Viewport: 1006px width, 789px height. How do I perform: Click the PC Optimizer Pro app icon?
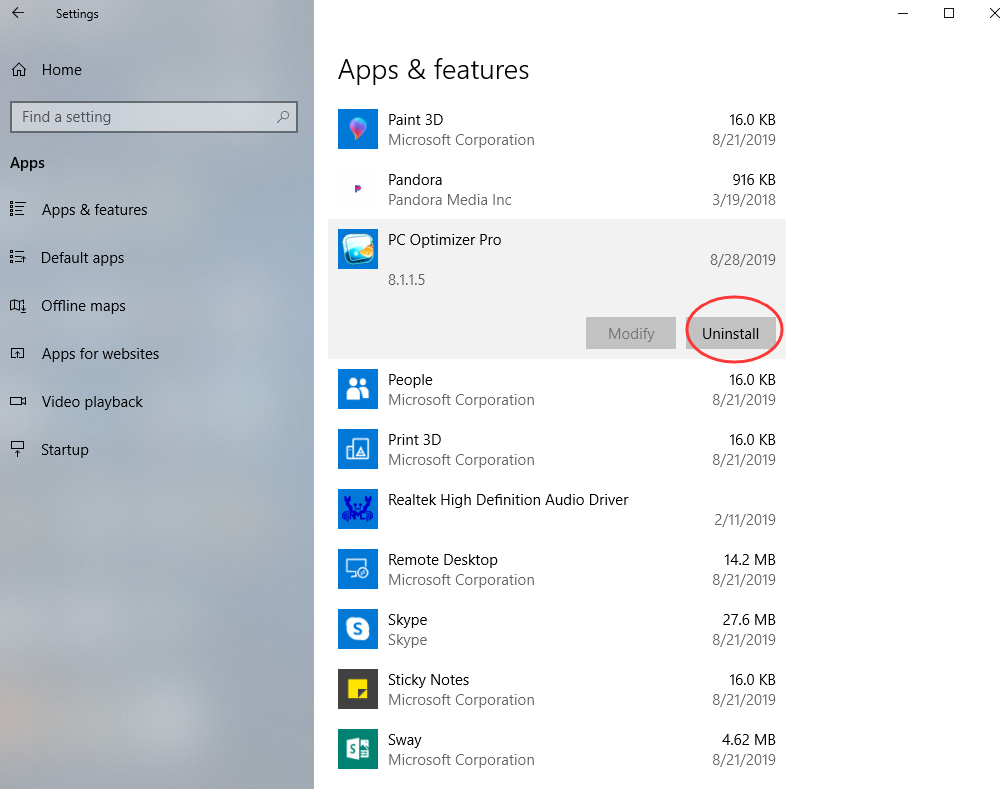[x=358, y=249]
